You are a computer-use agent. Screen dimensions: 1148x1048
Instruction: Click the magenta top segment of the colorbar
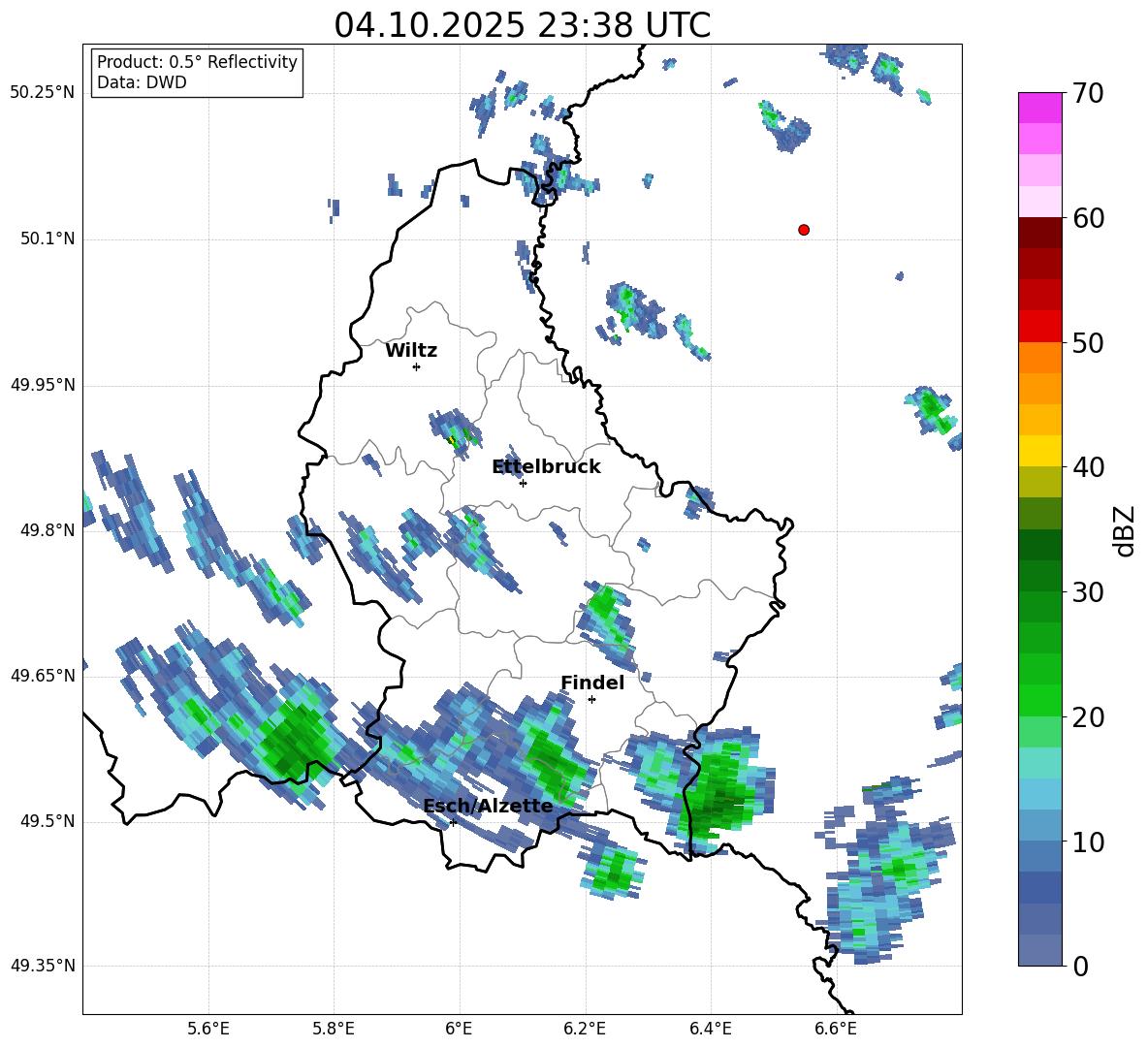pos(1039,108)
